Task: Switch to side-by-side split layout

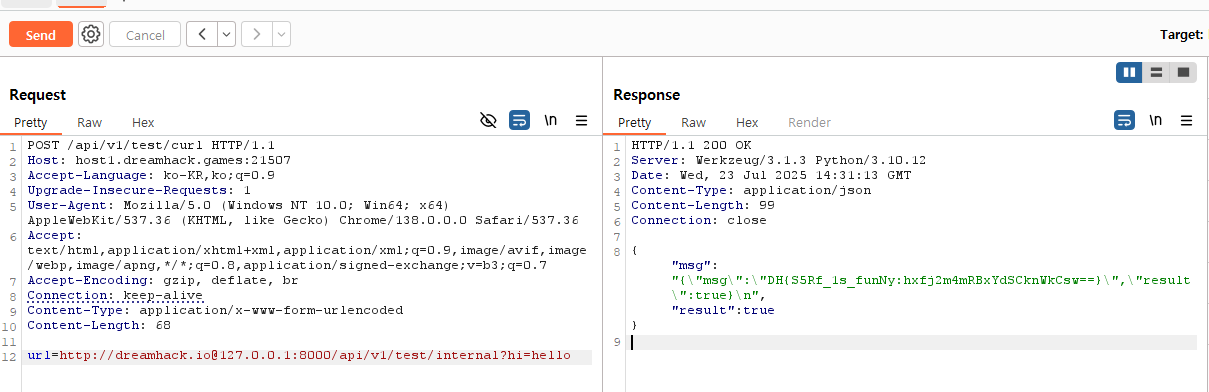Action: pos(1129,72)
